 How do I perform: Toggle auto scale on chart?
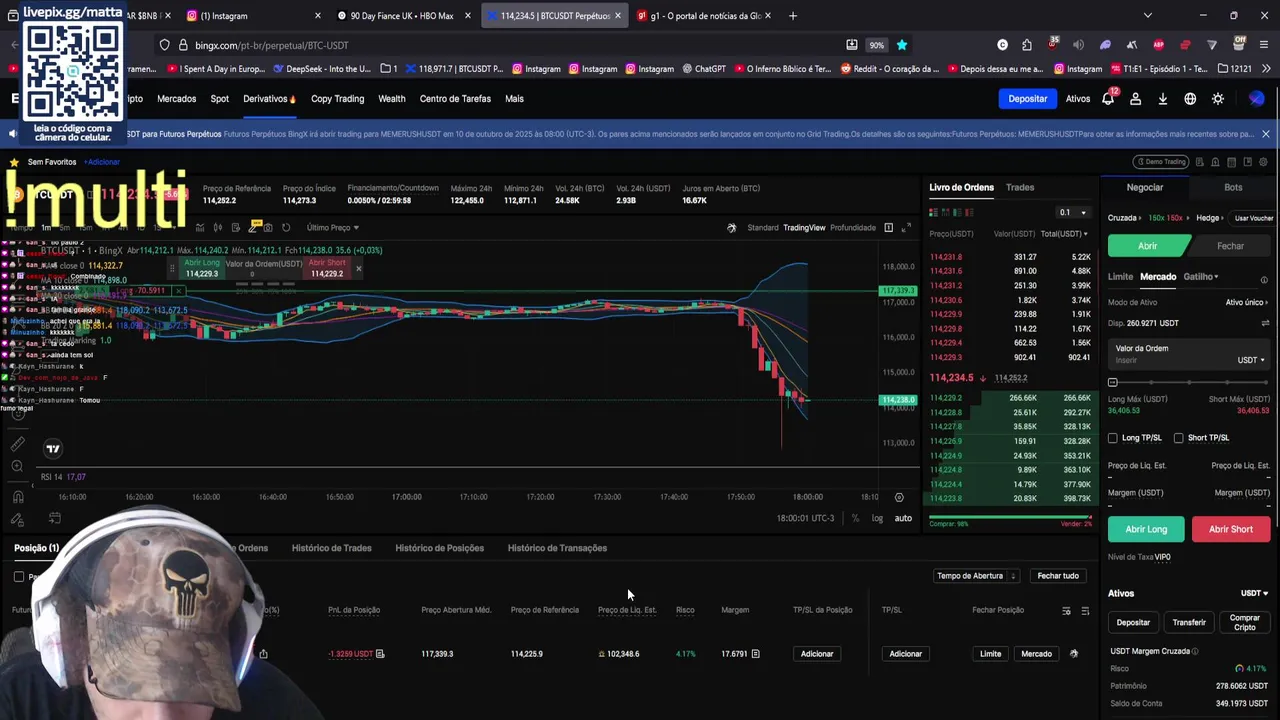[x=903, y=518]
